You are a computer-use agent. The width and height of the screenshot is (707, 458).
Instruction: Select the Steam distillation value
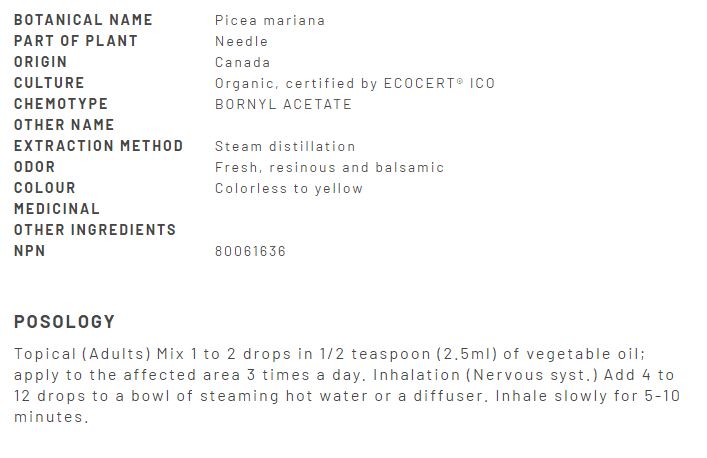pyautogui.click(x=285, y=146)
